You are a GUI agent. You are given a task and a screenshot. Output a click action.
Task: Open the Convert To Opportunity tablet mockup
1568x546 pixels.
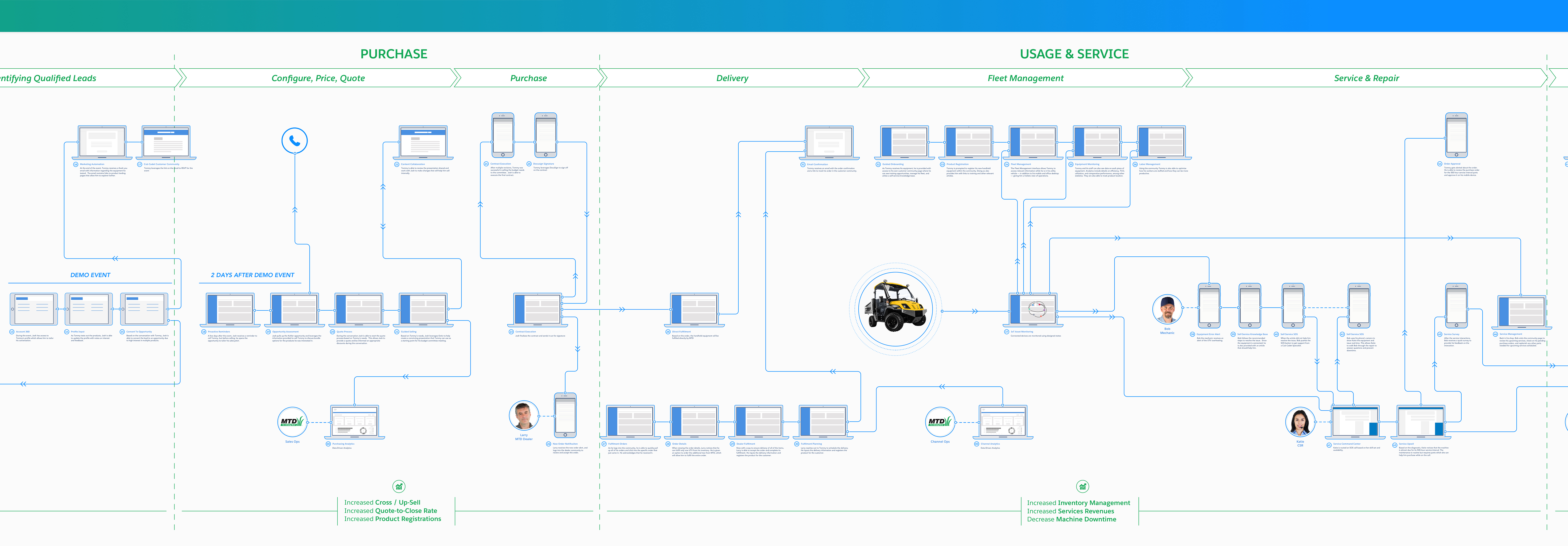point(144,309)
